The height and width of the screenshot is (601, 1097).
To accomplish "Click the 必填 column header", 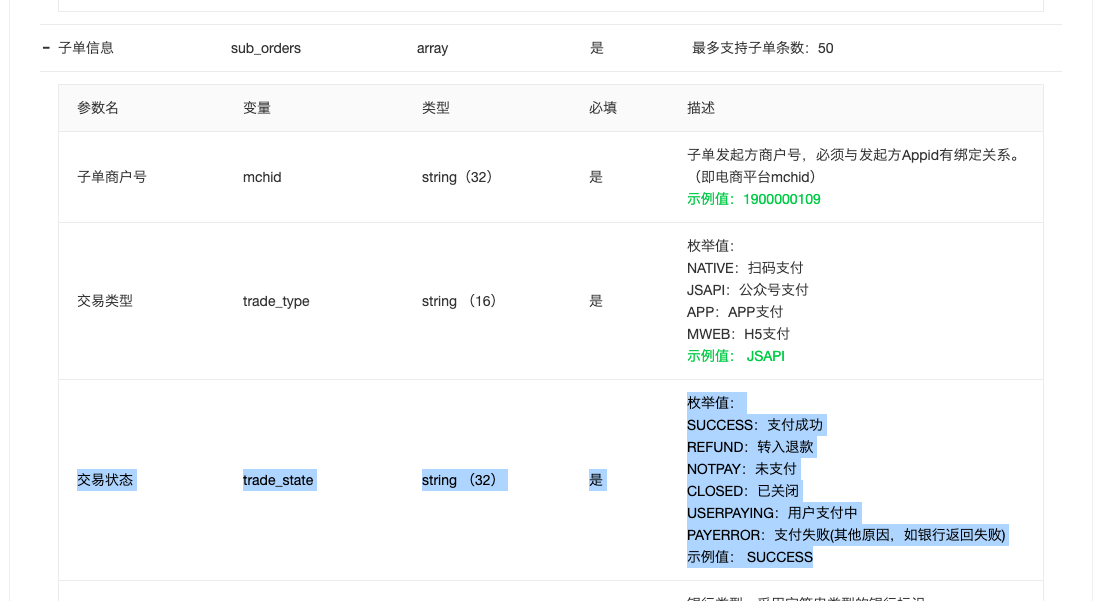I will [x=603, y=108].
